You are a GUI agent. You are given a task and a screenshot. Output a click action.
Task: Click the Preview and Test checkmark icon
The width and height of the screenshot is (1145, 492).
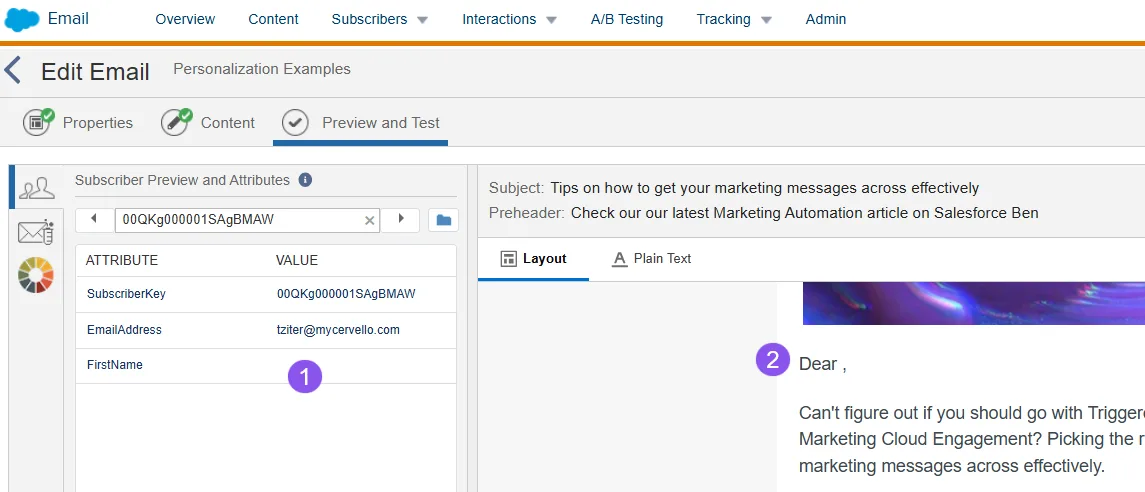point(295,123)
